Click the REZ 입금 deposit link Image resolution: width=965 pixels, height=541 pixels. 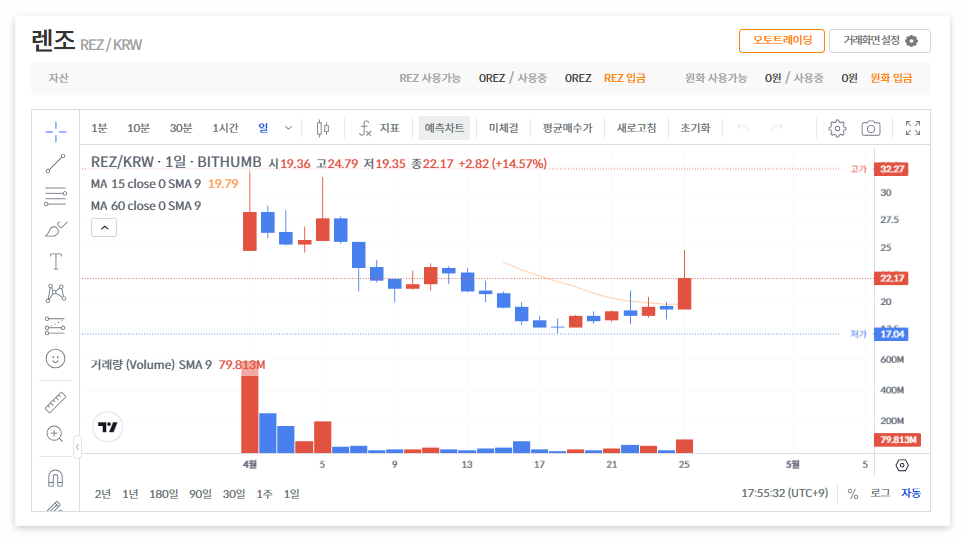[625, 78]
